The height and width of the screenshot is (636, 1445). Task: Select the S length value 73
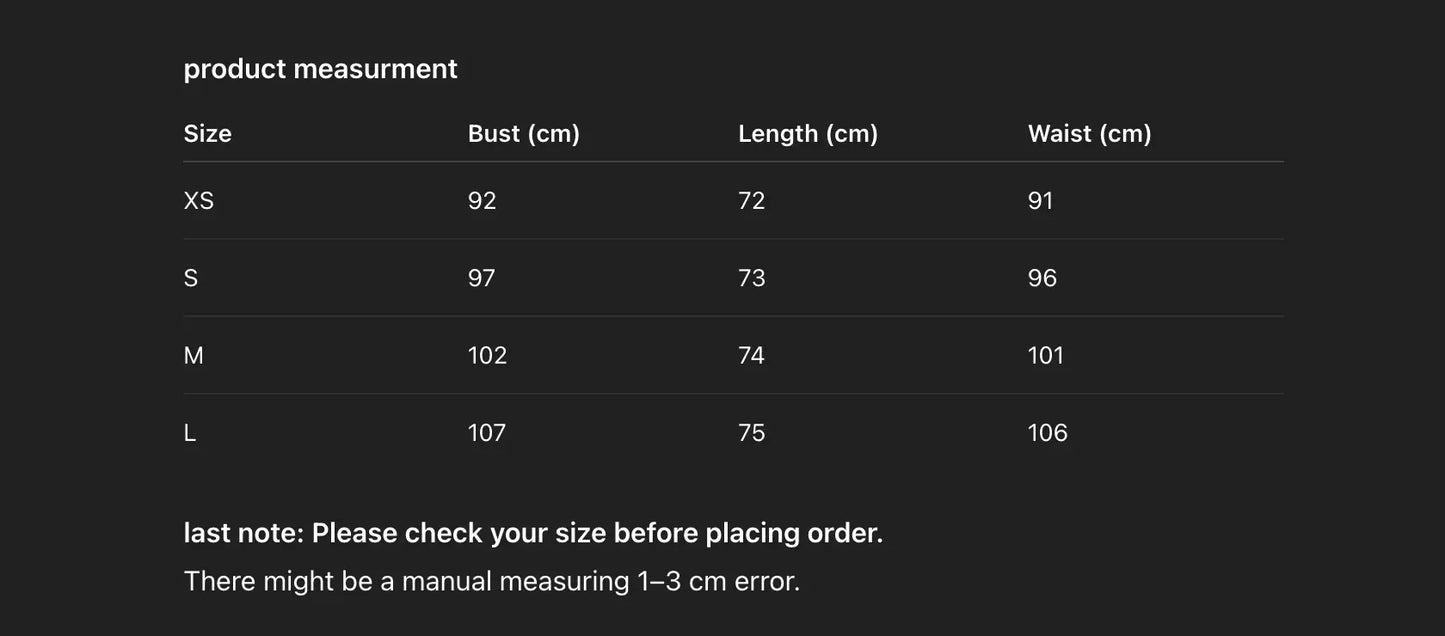tap(752, 278)
